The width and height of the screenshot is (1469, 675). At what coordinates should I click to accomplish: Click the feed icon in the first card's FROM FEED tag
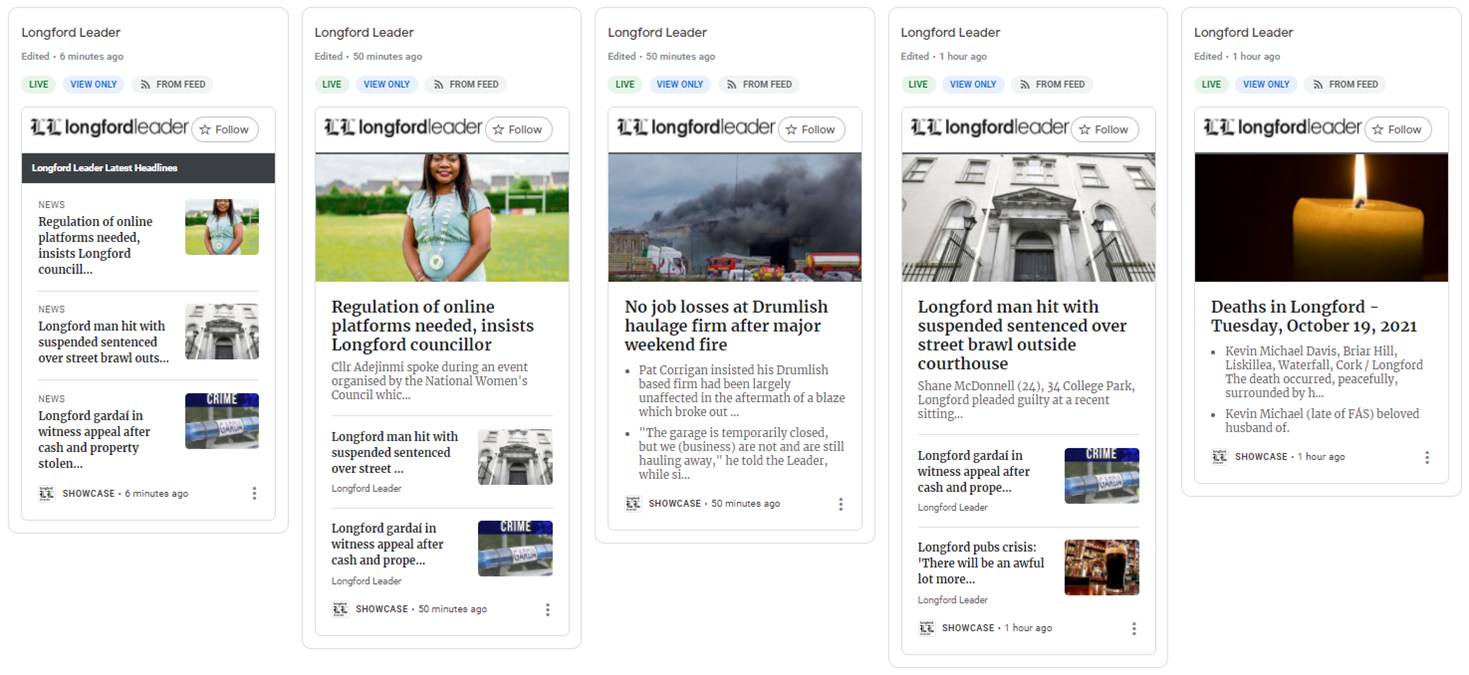146,85
